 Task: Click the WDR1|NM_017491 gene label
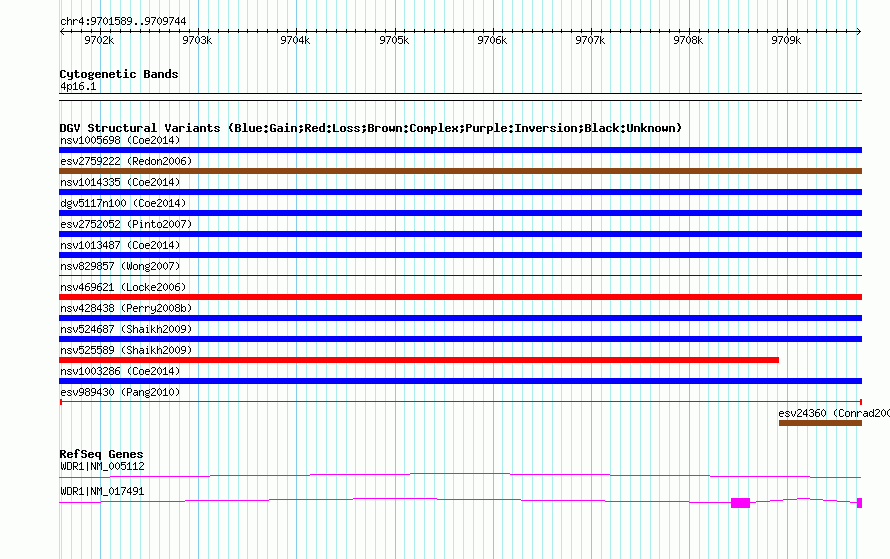102,491
